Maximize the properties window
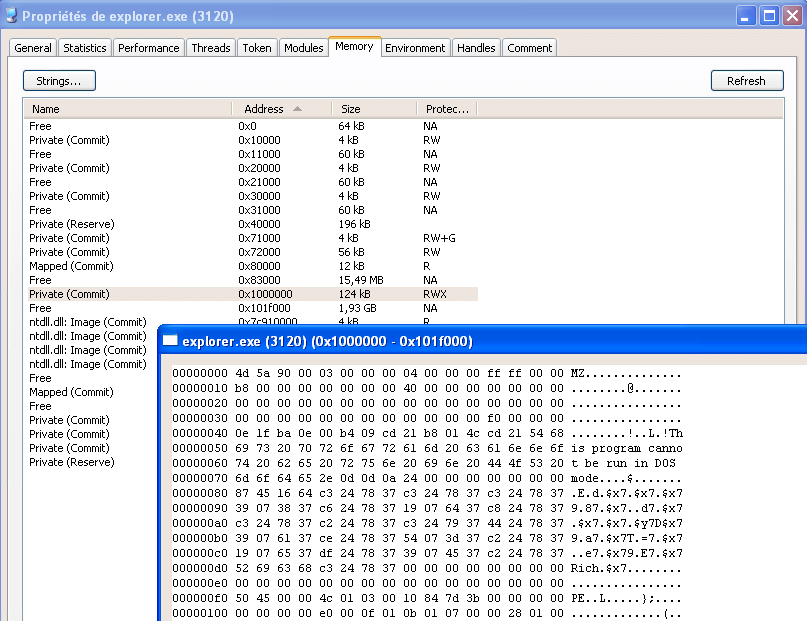 770,16
